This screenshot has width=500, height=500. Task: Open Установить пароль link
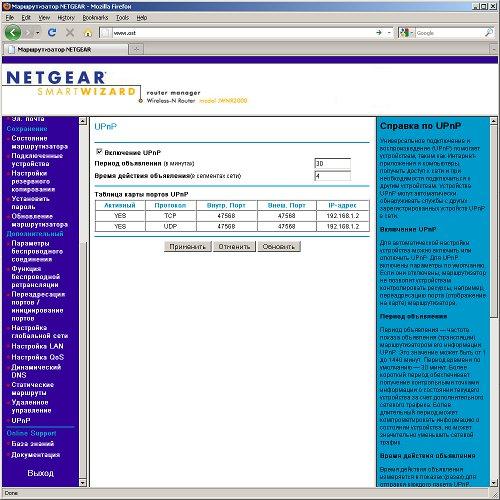(x=30, y=203)
